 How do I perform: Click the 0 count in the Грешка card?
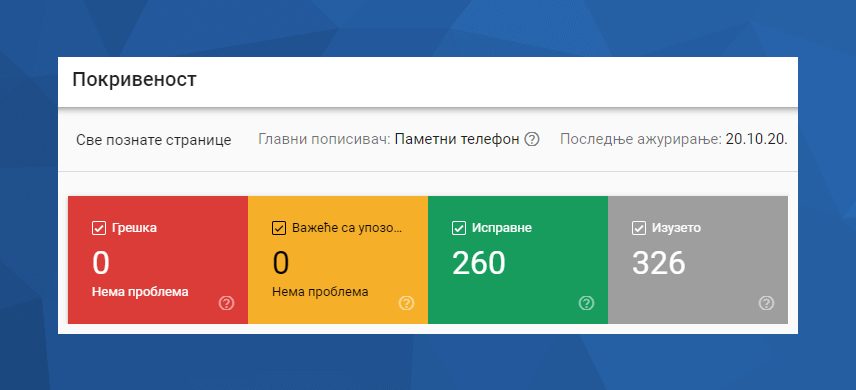[101, 263]
